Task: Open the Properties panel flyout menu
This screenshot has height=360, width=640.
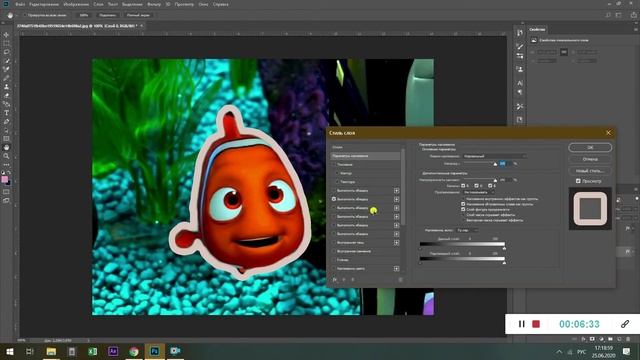Action: point(636,29)
